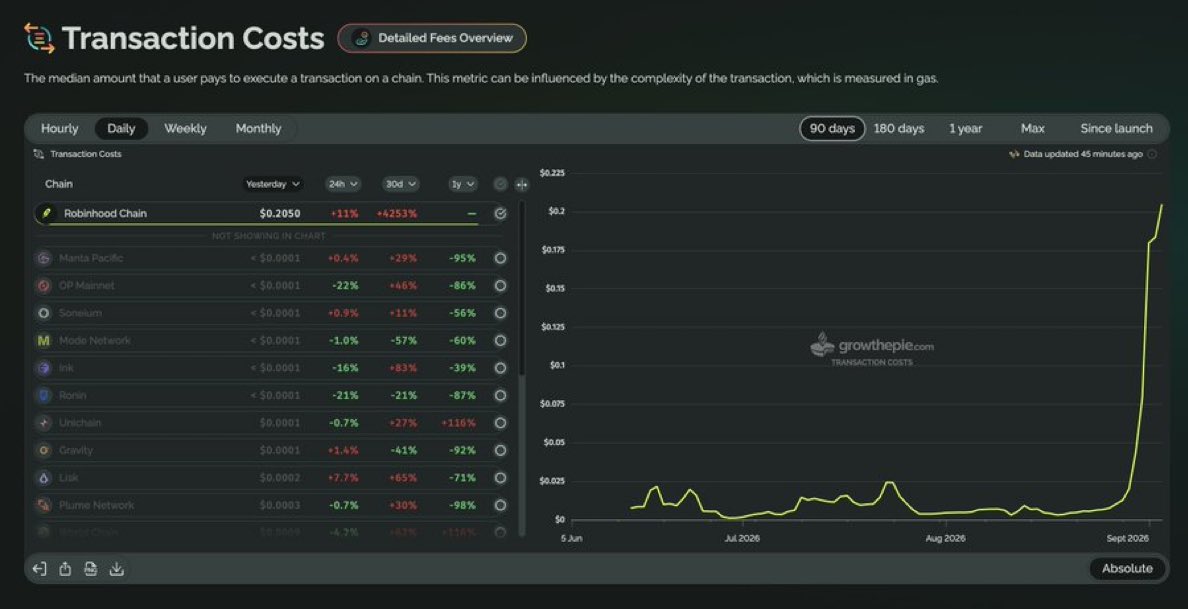The image size is (1188, 609).
Task: Click the small Transaction Costs panel icon
Action: pos(39,154)
